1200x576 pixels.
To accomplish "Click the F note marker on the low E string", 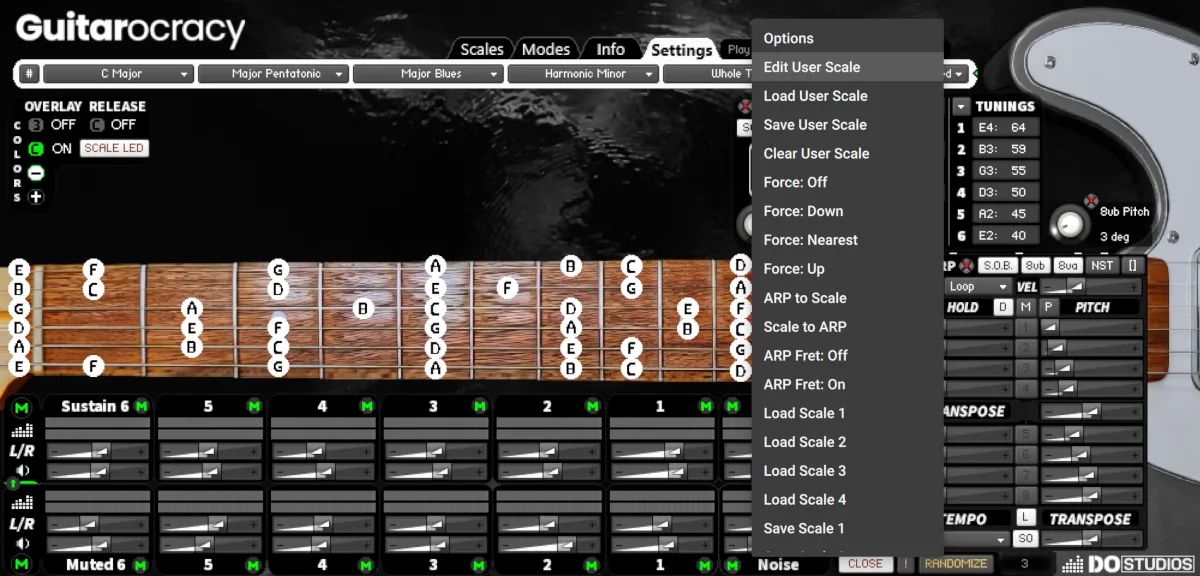I will [93, 367].
